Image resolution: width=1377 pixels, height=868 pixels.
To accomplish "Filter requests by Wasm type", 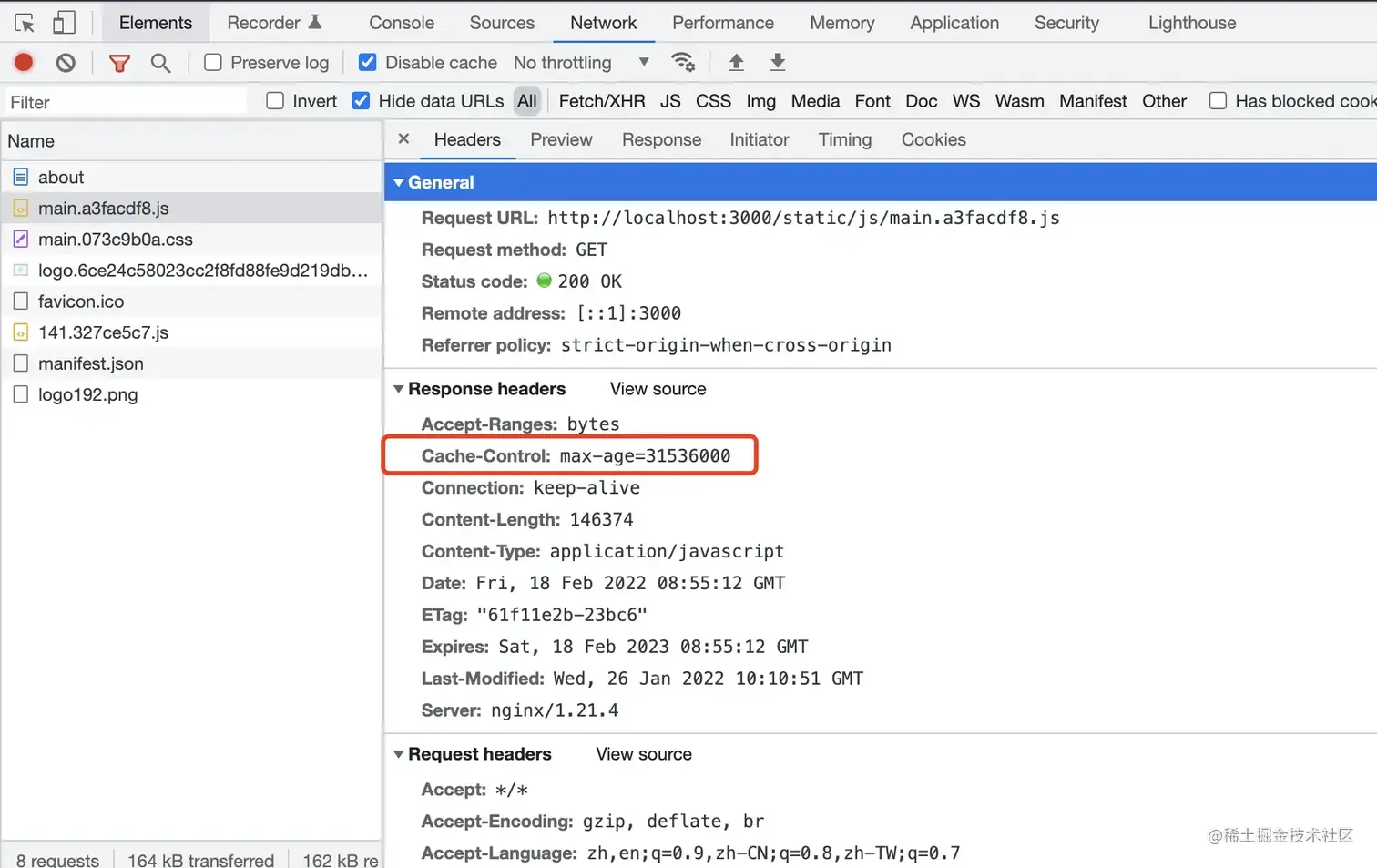I will click(x=1020, y=101).
